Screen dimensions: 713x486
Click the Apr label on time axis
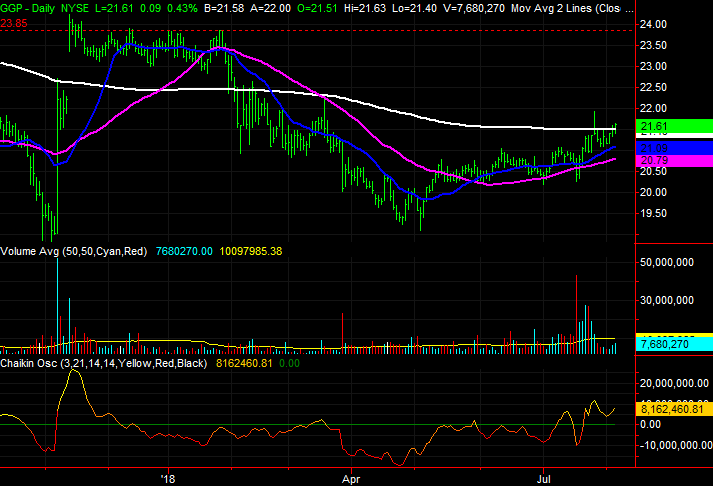click(351, 479)
